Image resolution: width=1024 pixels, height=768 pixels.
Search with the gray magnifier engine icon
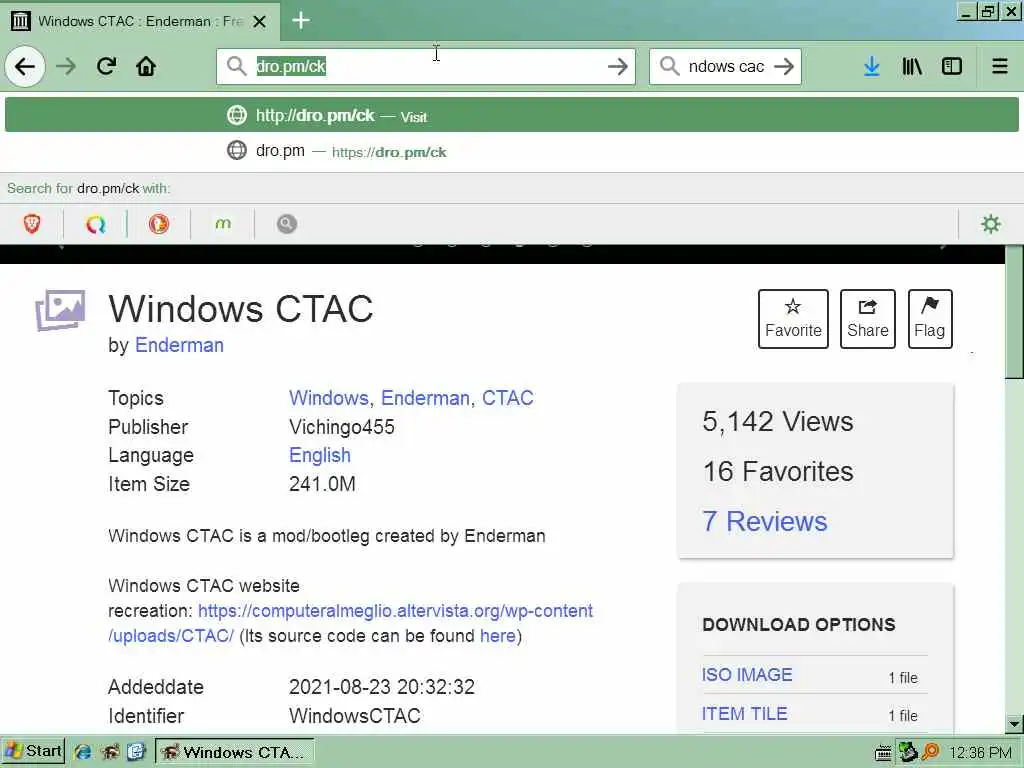[287, 224]
